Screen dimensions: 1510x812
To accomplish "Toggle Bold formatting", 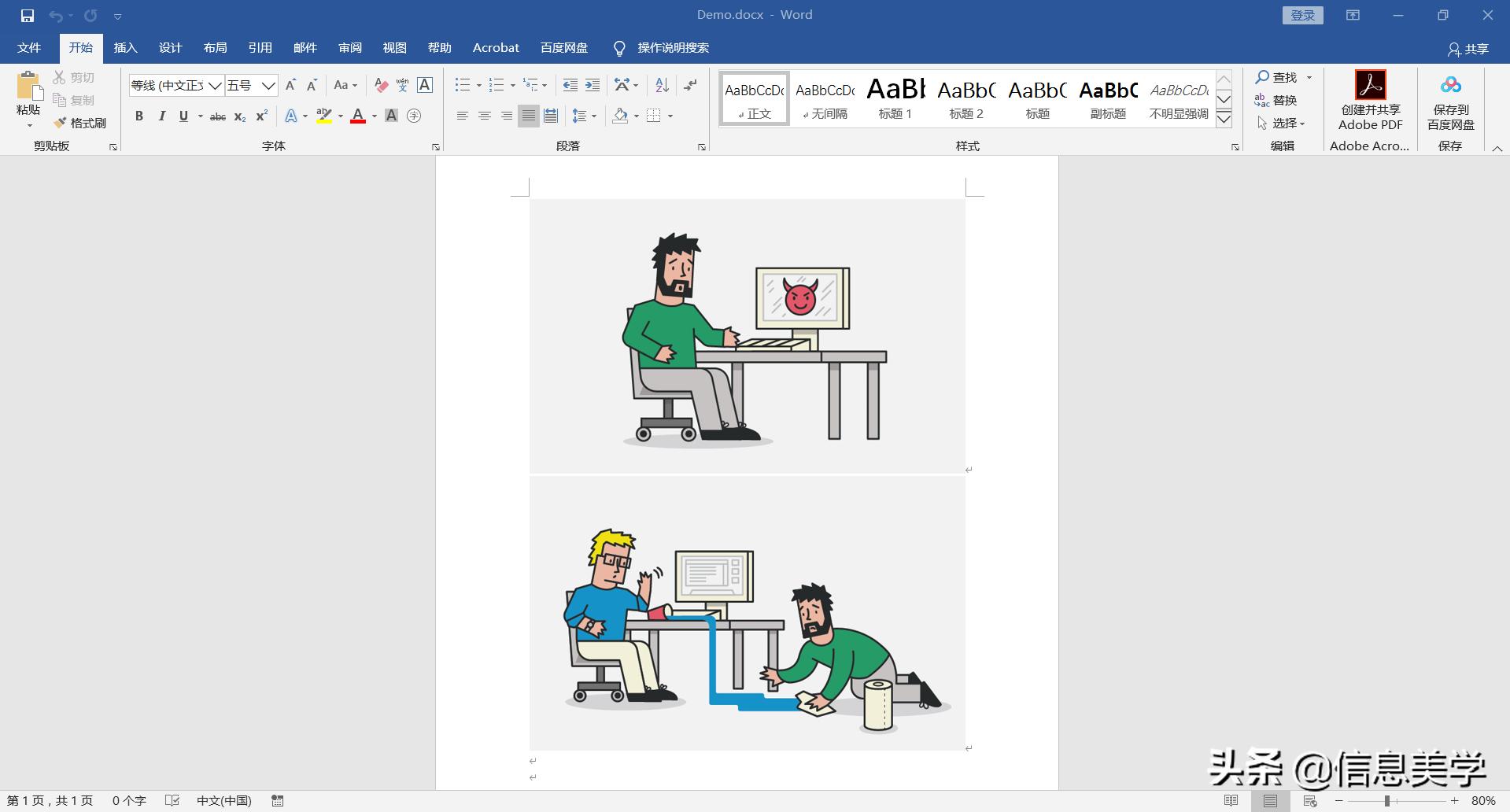I will (139, 116).
